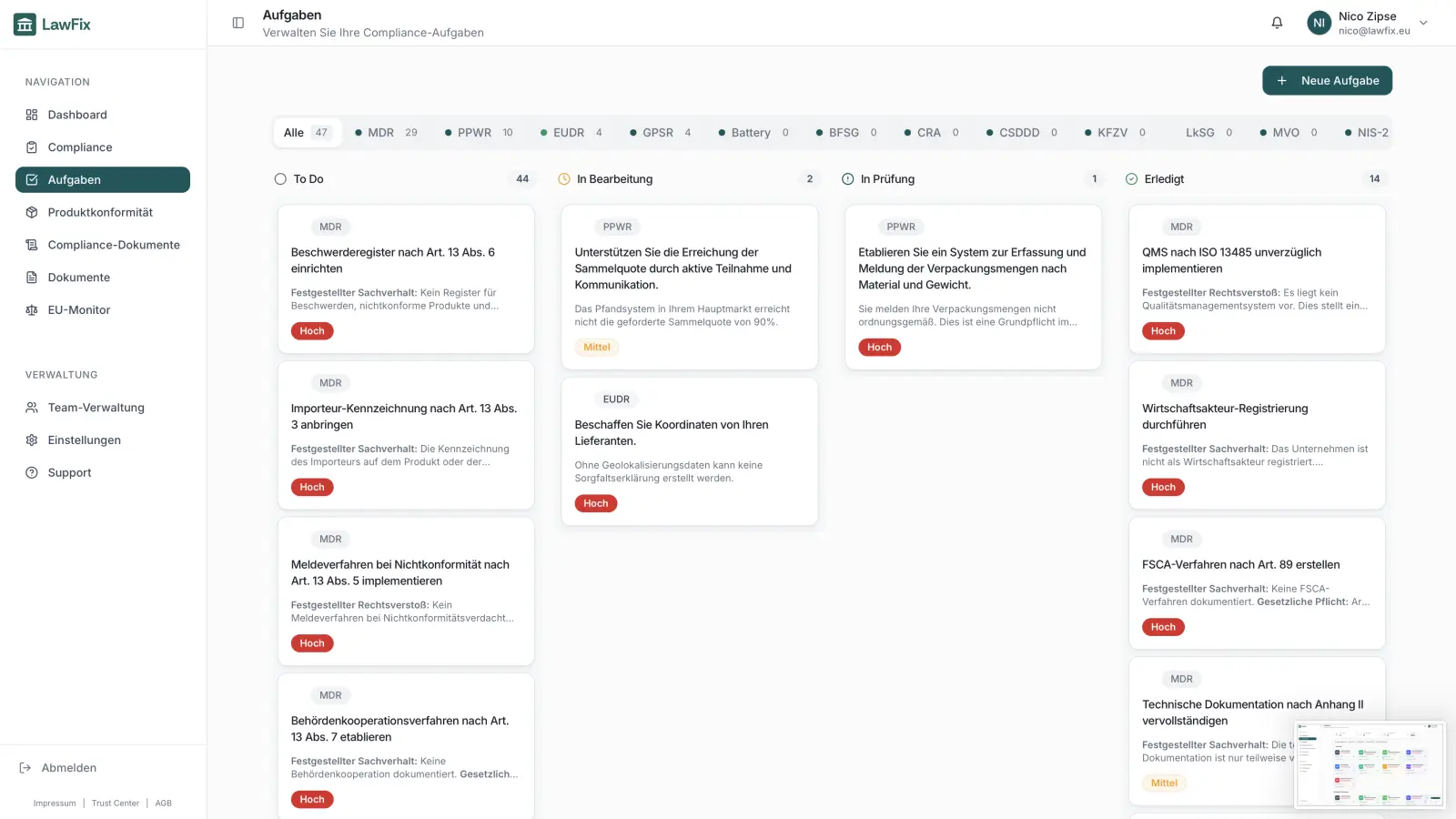The height and width of the screenshot is (819, 1456).
Task: Create a Neue Aufgabe
Action: tap(1327, 81)
